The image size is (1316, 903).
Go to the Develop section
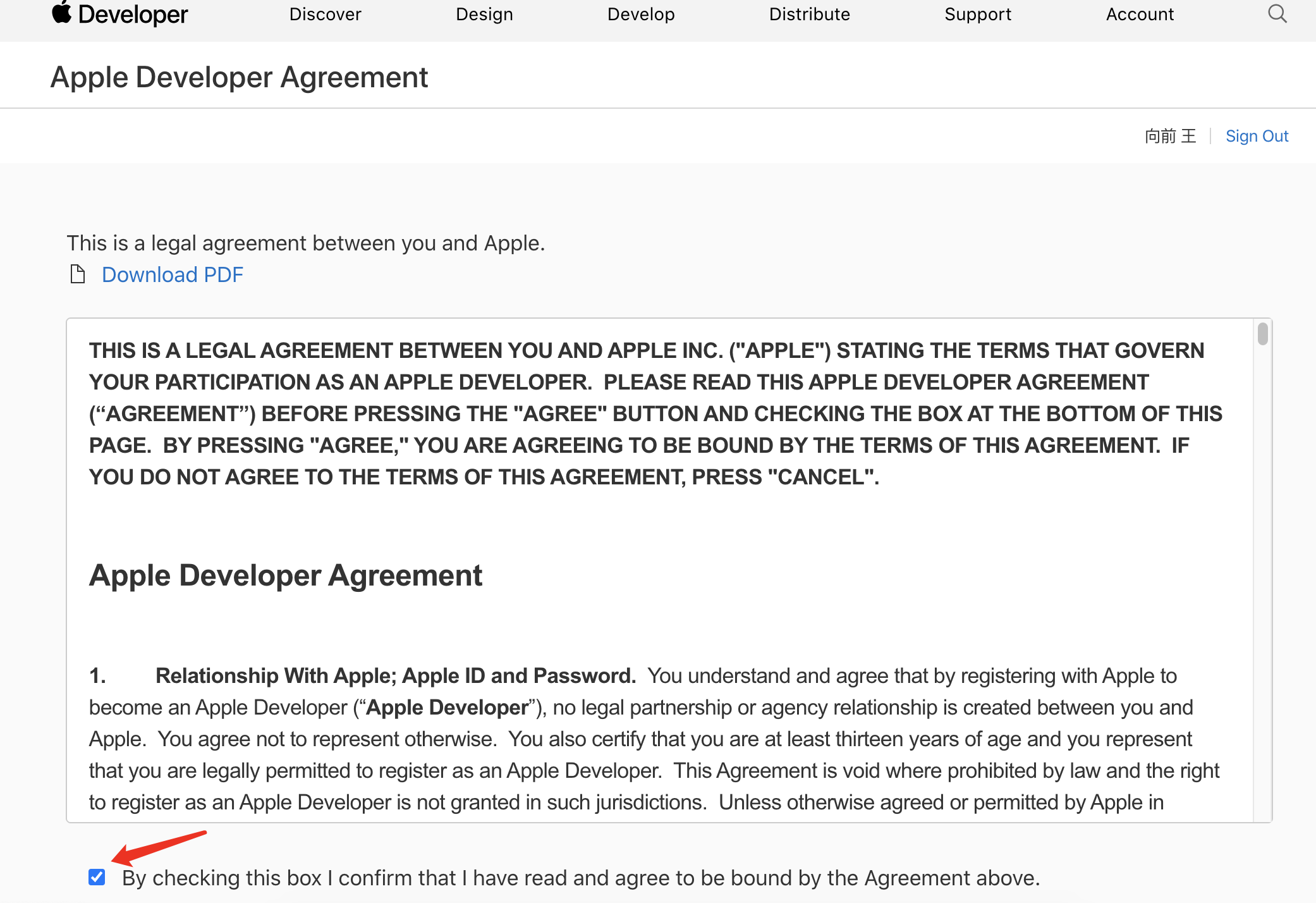(641, 15)
